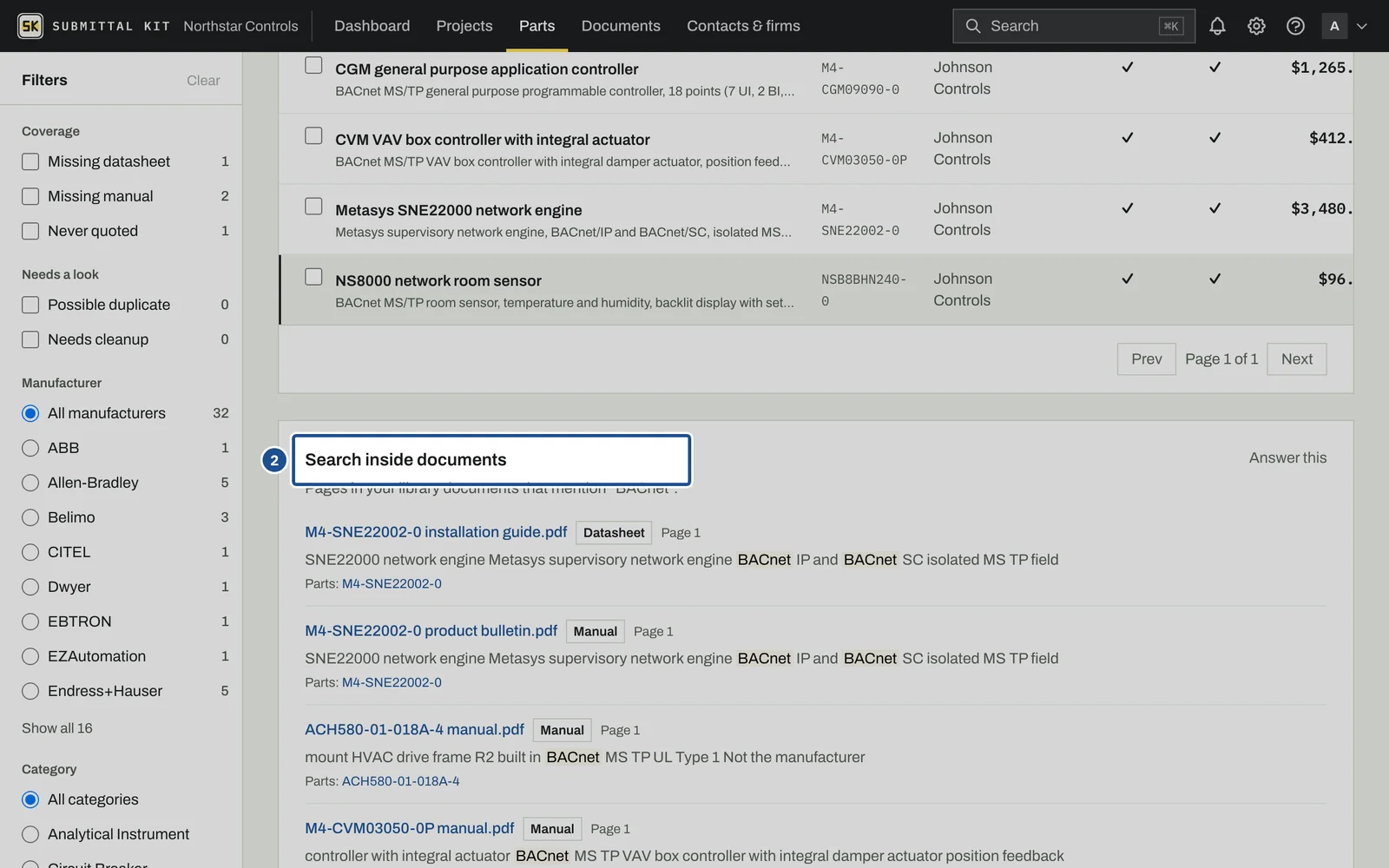Check the Missing manual filter
Screen dimensions: 1389x868
click(x=30, y=196)
